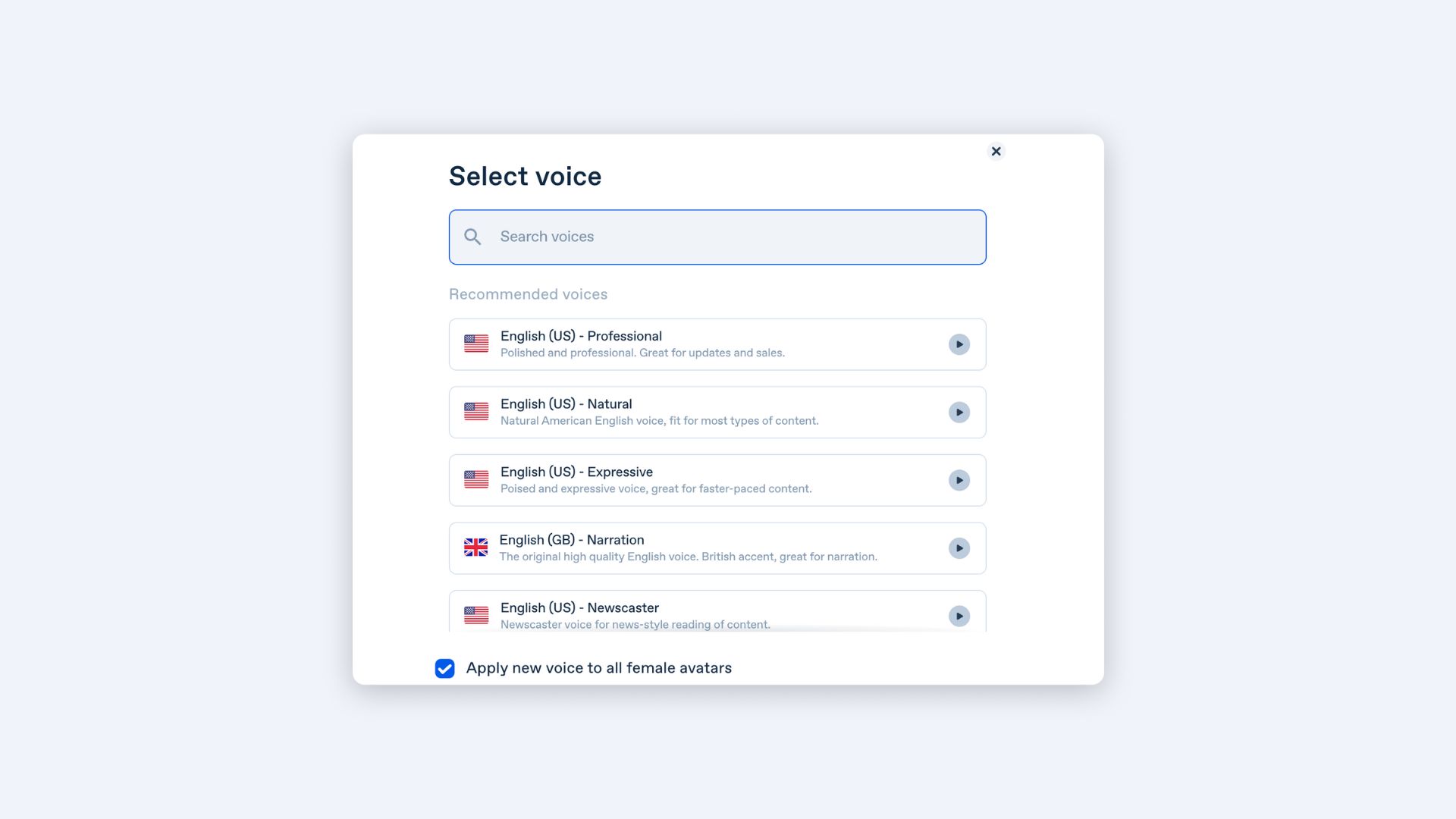This screenshot has width=1456, height=819.
Task: Click the US flag beside Professional voice
Action: point(476,344)
